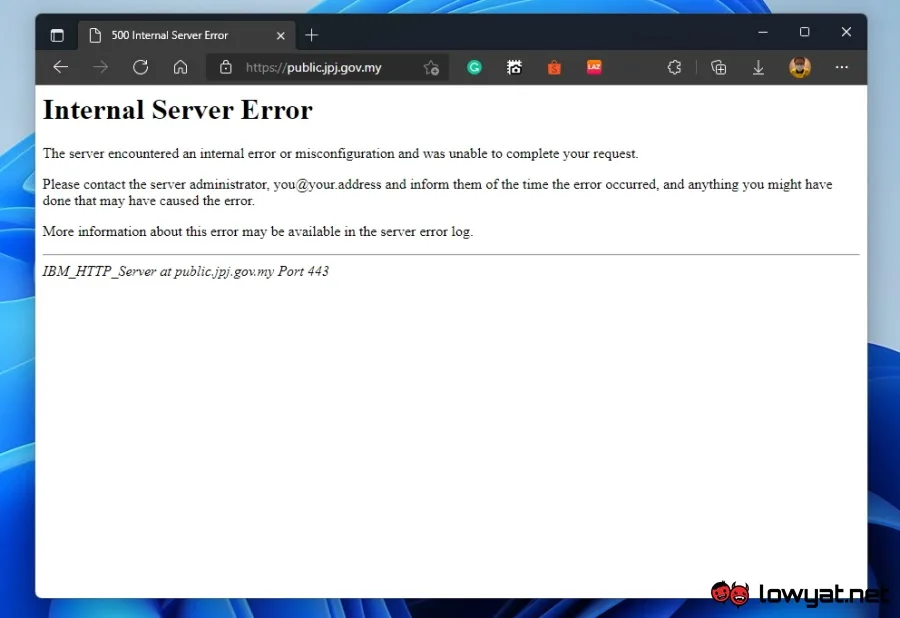Open the Grammarly extension icon

pyautogui.click(x=474, y=67)
